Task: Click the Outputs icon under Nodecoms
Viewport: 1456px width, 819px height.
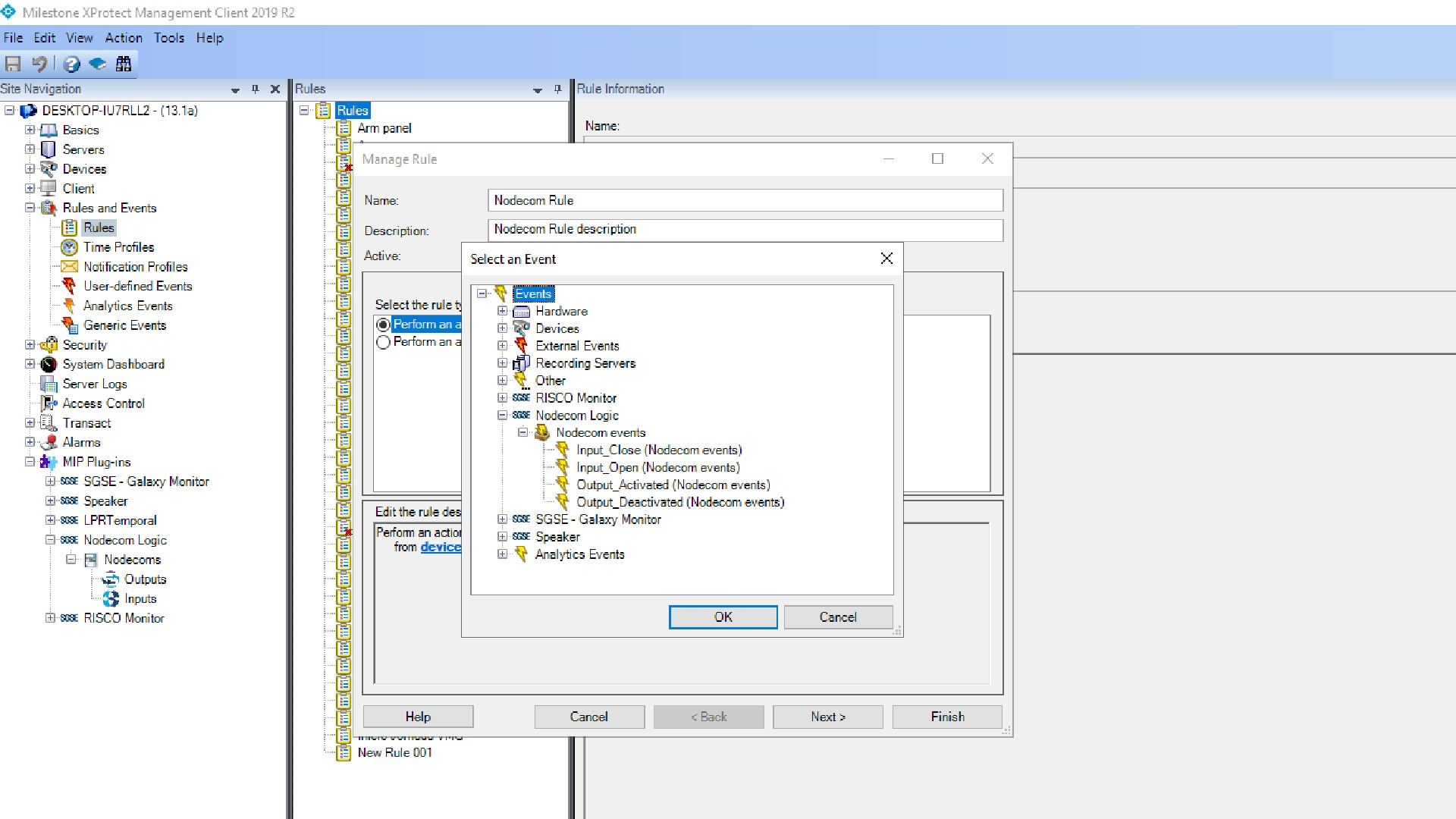Action: click(x=111, y=579)
